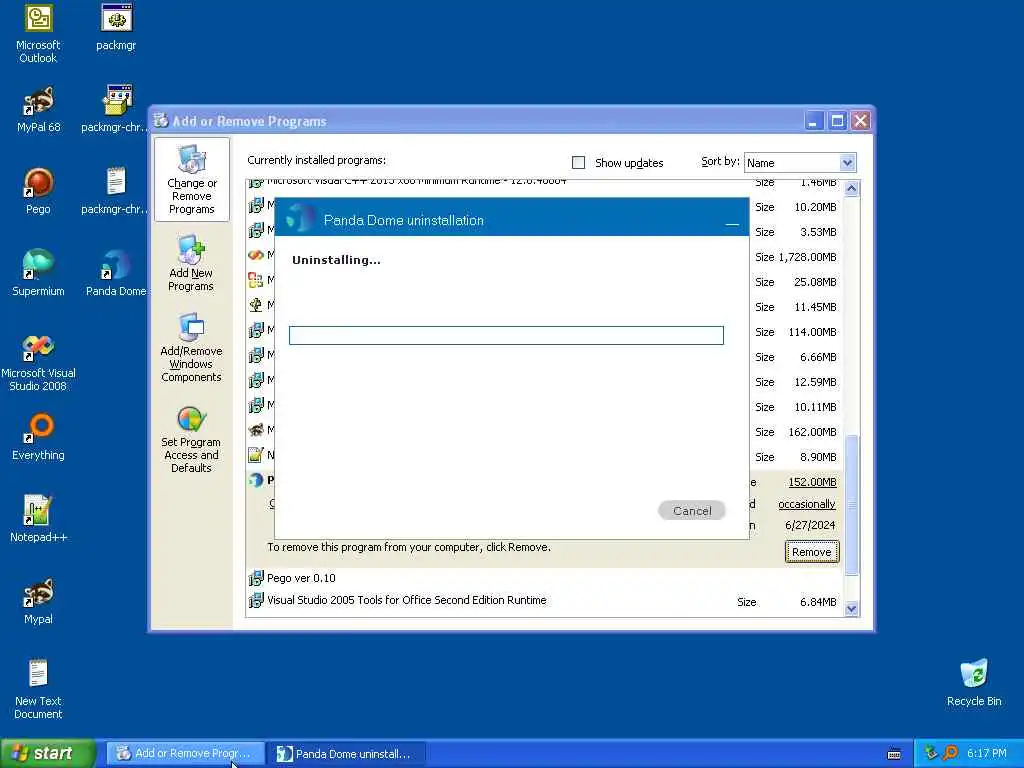This screenshot has height=768, width=1024.
Task: Open Change or Remove Programs sidebar button
Action: click(x=191, y=180)
